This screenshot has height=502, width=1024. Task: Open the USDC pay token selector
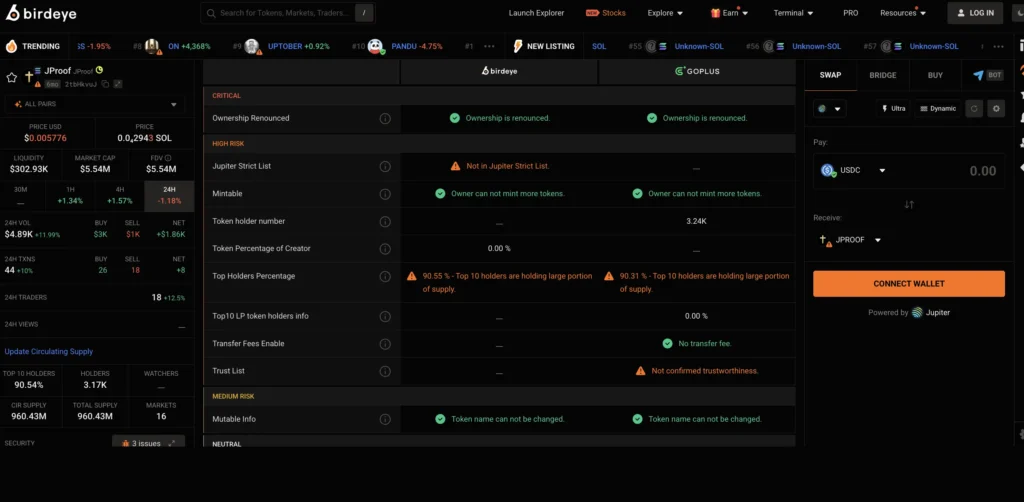click(x=854, y=170)
